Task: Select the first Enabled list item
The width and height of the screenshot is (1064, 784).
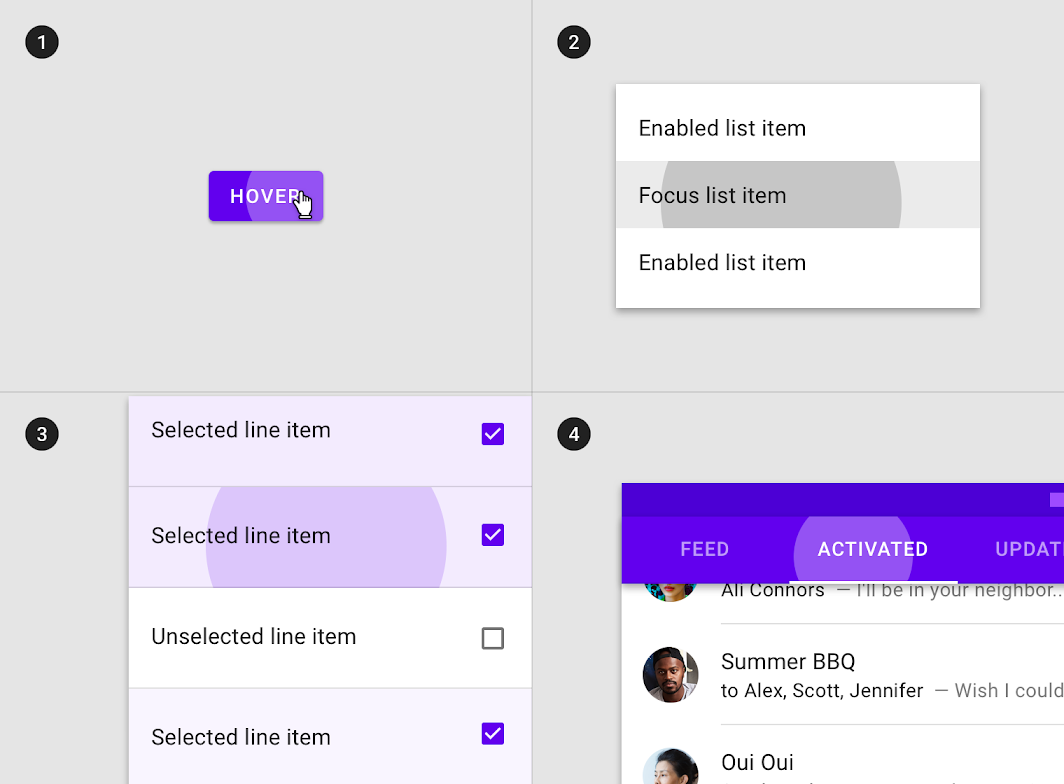Action: [797, 128]
